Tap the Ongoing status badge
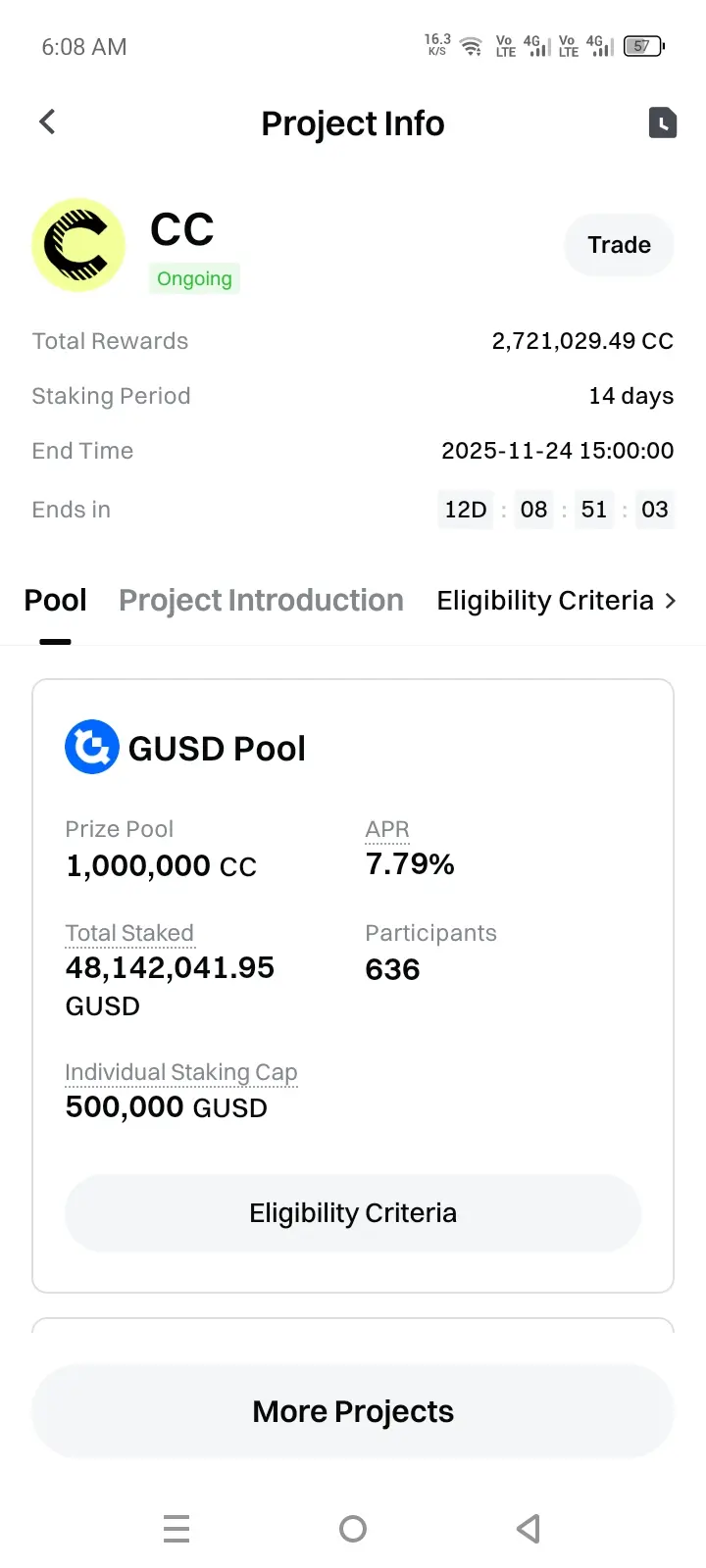This screenshot has width=706, height=1568. click(x=194, y=278)
